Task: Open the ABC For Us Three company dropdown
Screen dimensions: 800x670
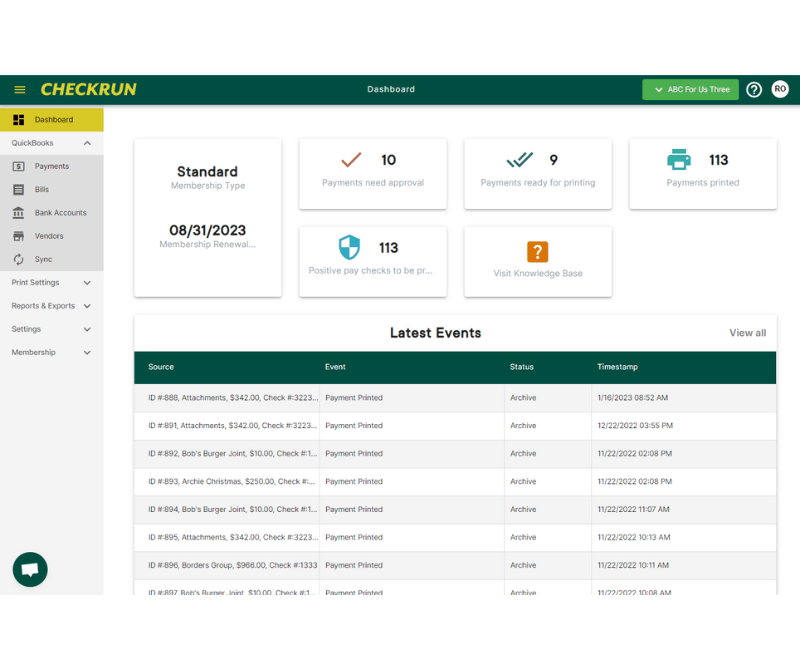Action: [x=690, y=89]
